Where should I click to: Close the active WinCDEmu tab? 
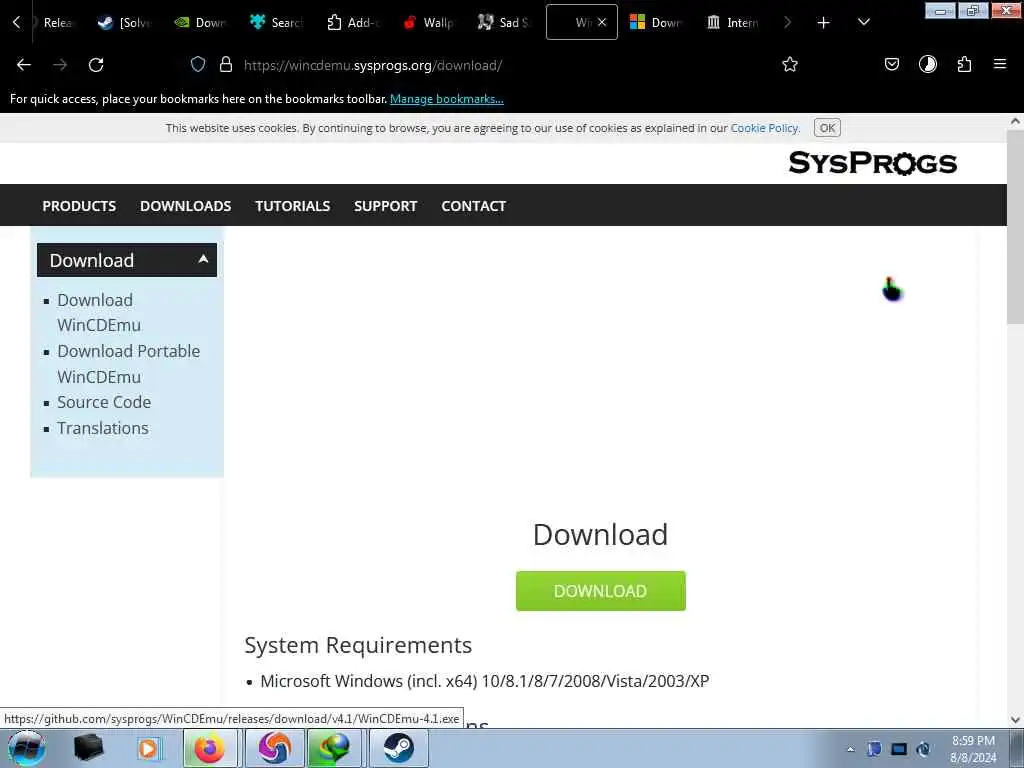(601, 22)
